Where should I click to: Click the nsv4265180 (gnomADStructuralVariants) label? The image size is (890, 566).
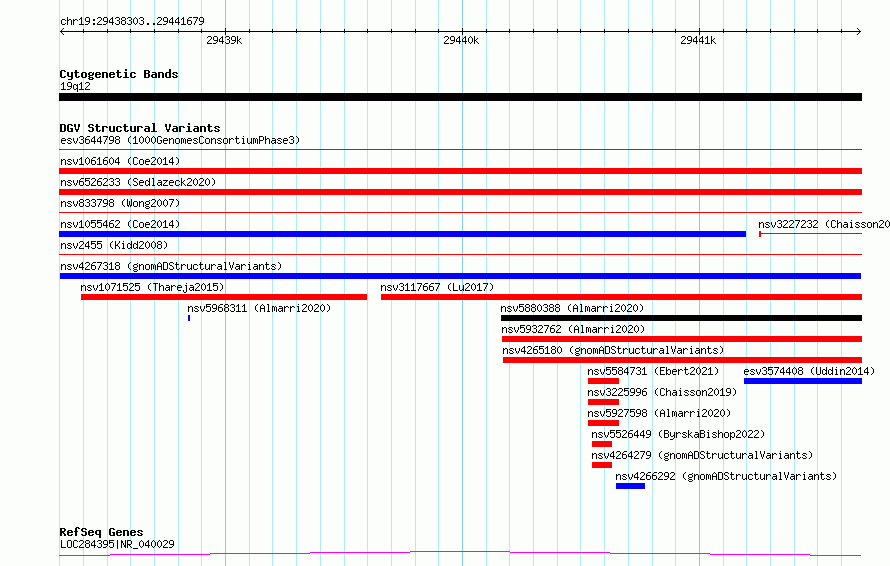(x=613, y=350)
